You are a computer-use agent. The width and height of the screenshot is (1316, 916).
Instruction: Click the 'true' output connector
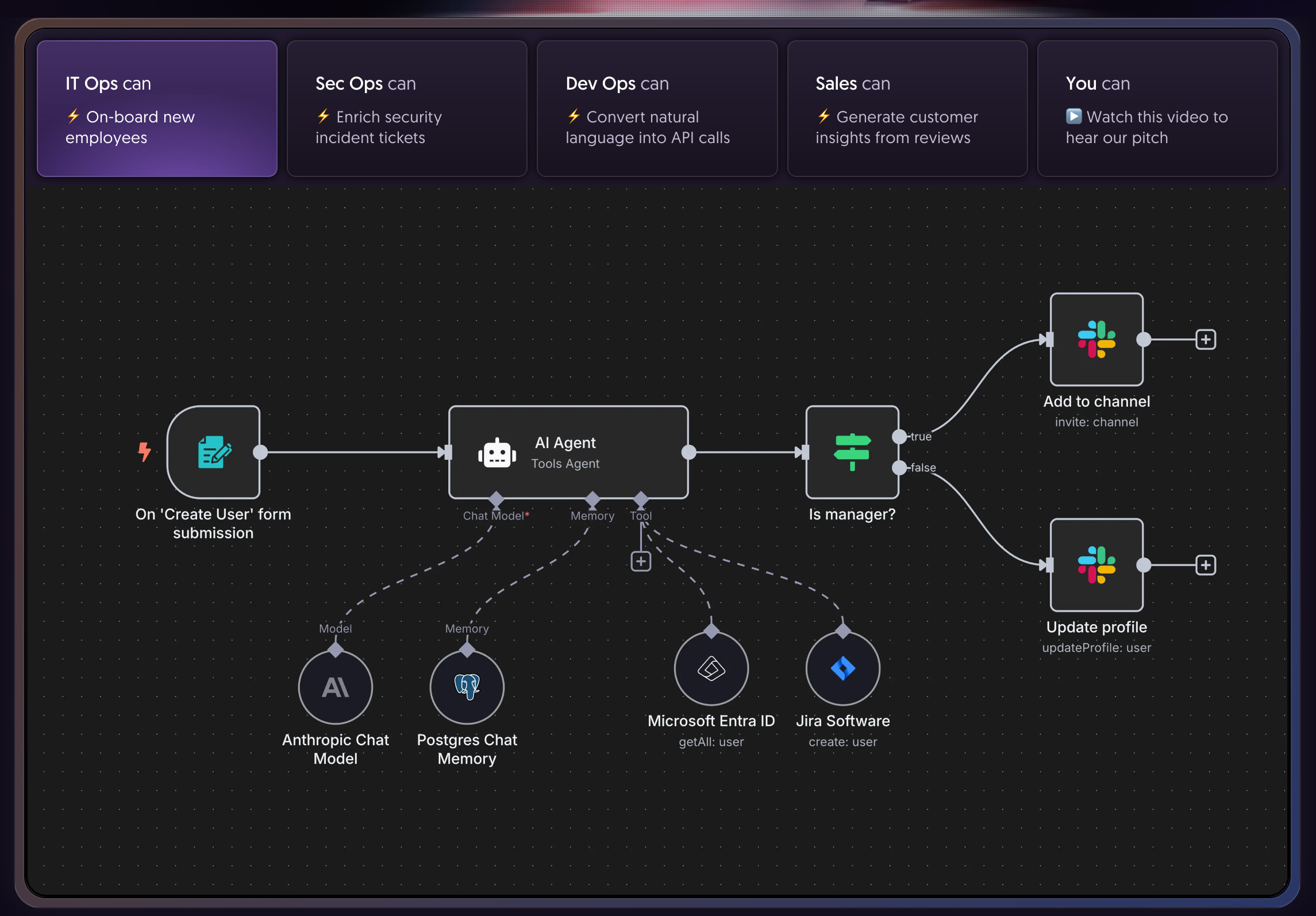(899, 437)
